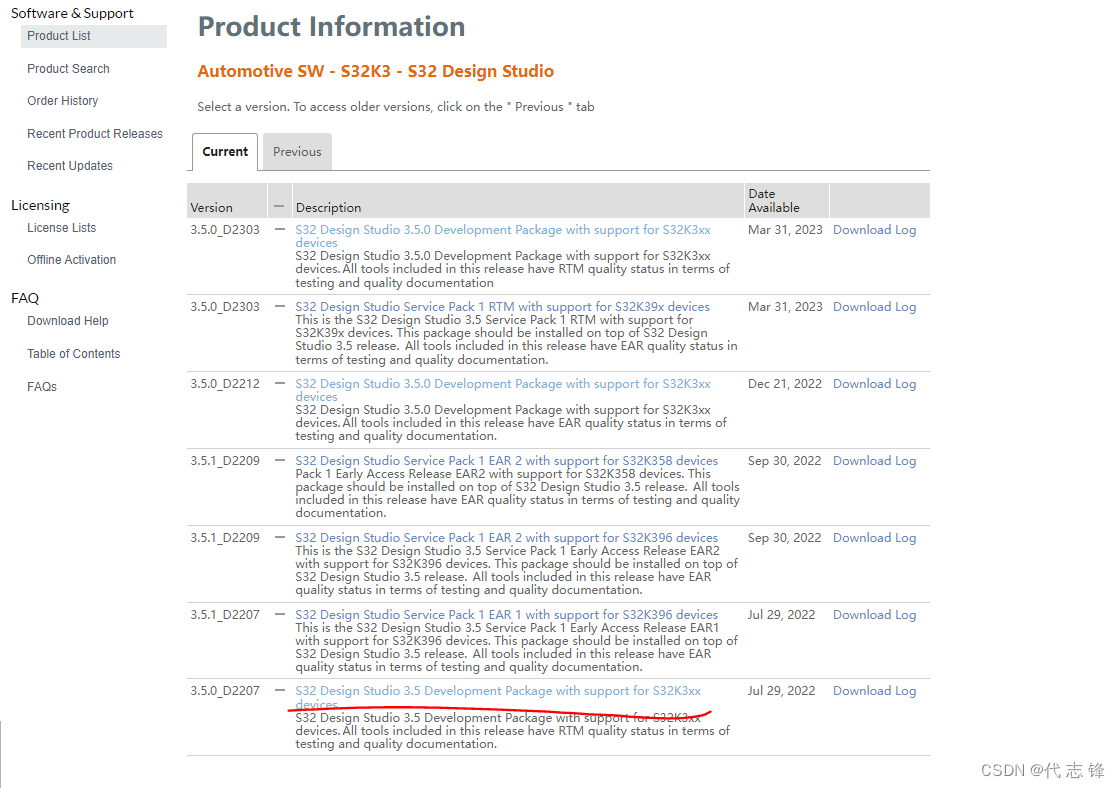Open Download Log for S32K39x Service Pack
The width and height of the screenshot is (1120, 788).
pos(874,306)
